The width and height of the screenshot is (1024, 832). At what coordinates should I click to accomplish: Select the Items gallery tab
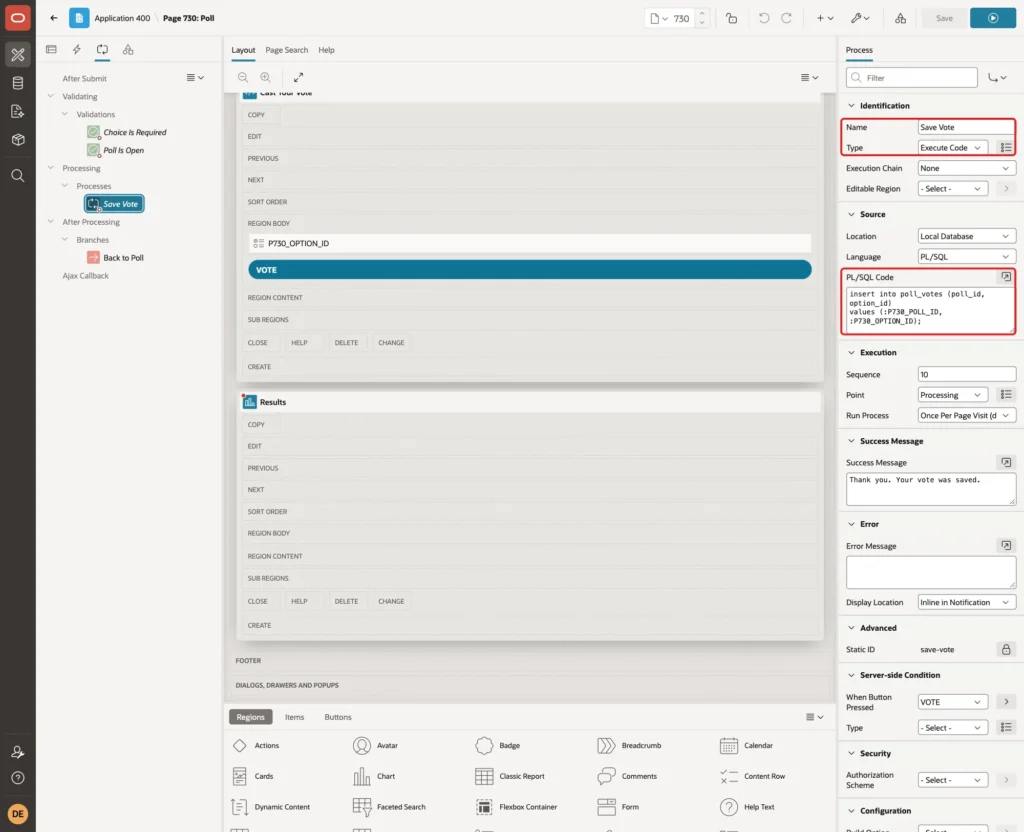pos(295,717)
